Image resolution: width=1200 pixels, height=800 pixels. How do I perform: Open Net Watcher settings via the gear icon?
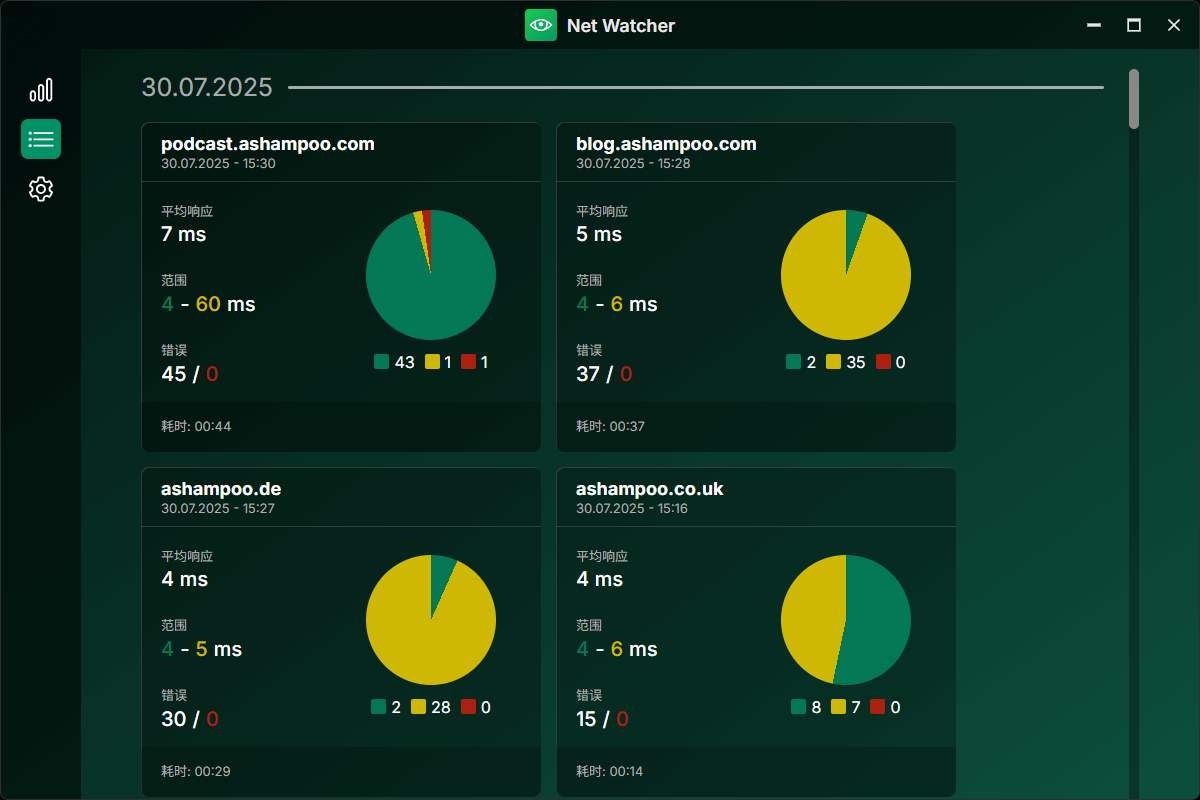coord(41,189)
